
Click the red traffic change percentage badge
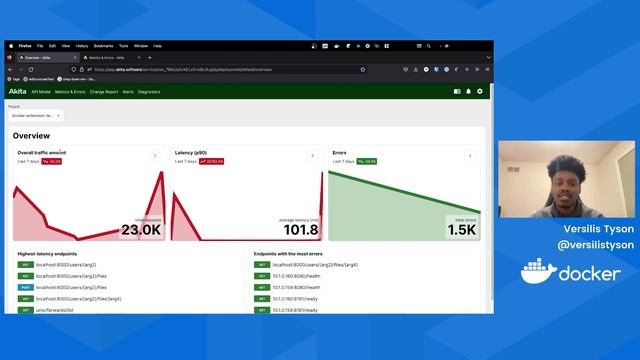tap(52, 162)
